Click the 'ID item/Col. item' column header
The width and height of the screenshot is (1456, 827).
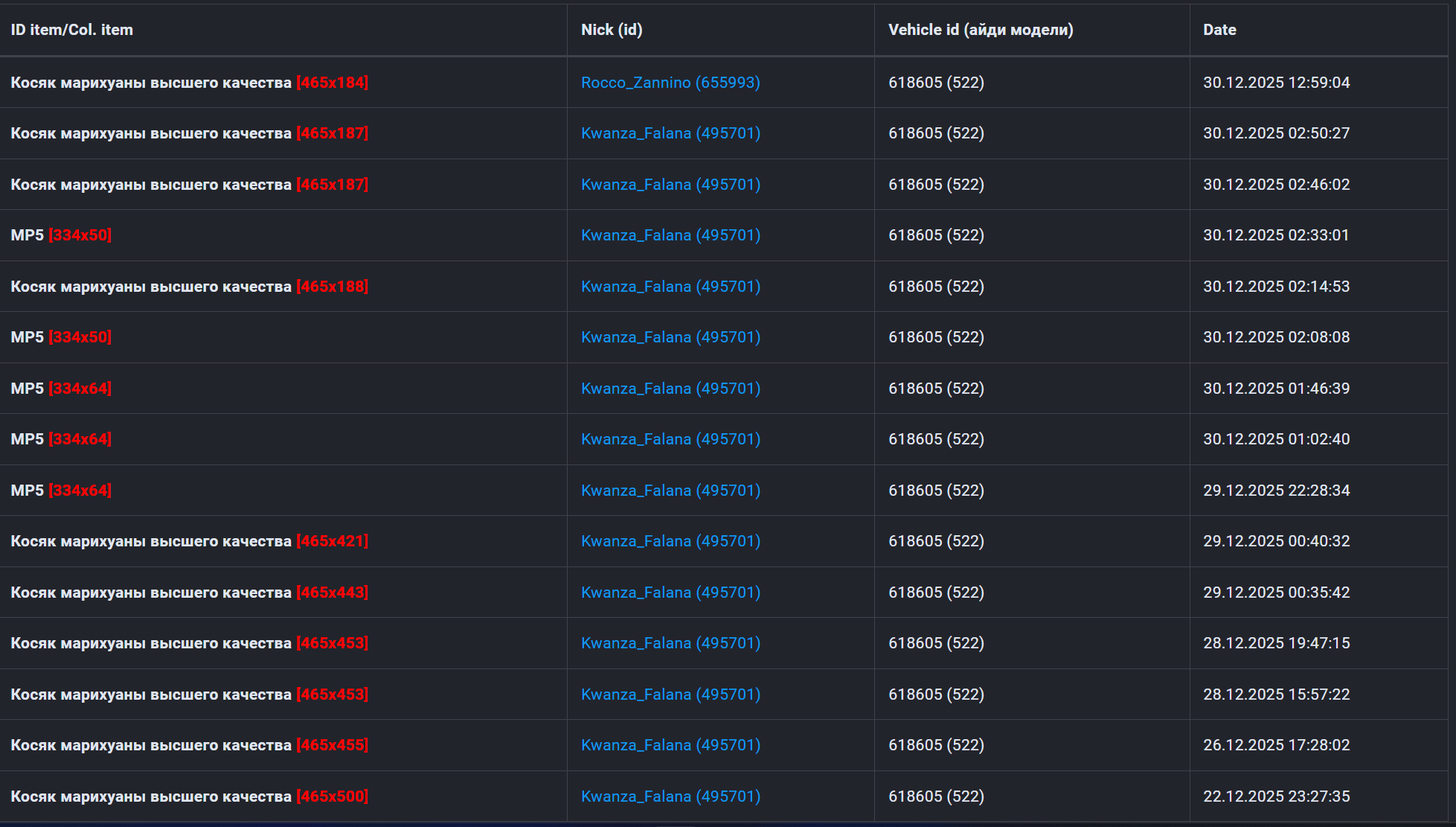tap(71, 30)
